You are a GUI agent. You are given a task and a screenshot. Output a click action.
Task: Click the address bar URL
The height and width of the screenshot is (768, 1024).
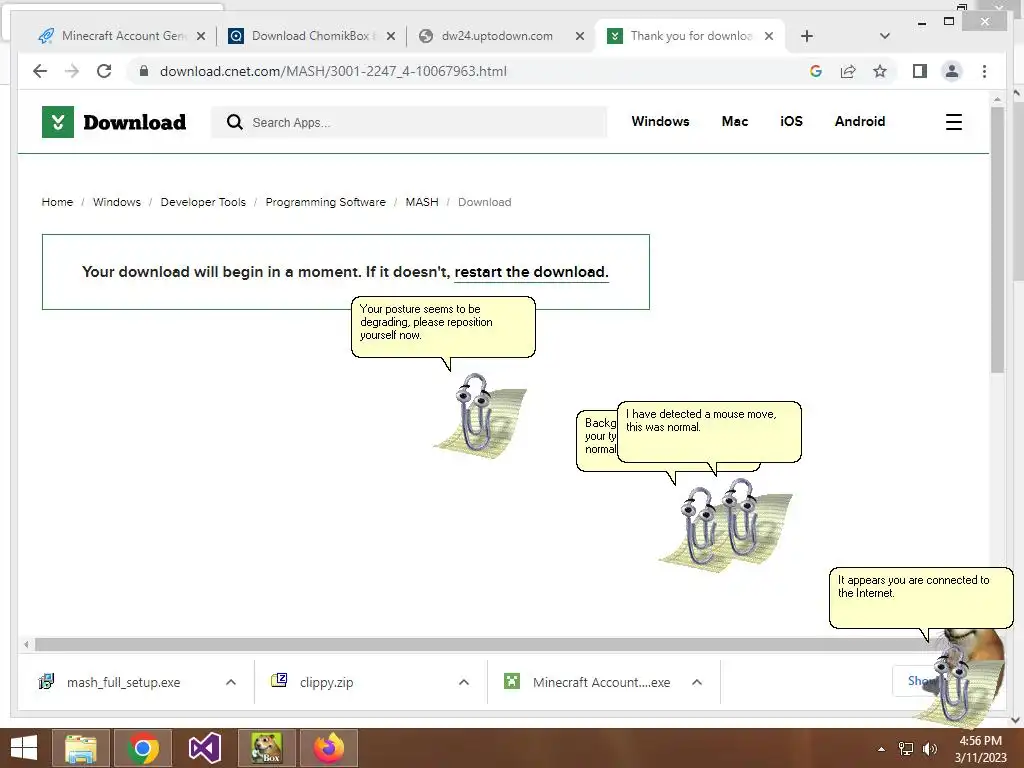[333, 71]
